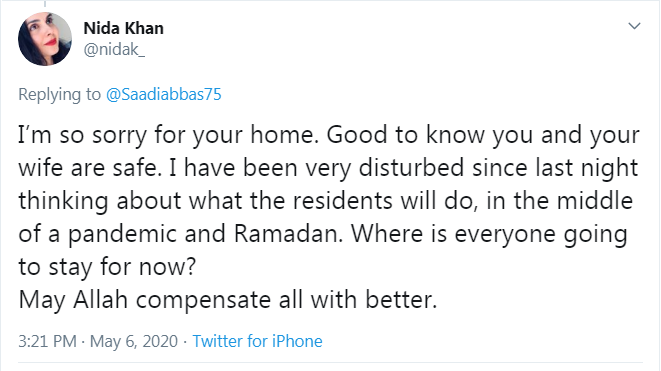Click the May 6, 2020 date
Image resolution: width=661 pixels, height=371 pixels.
tap(134, 341)
